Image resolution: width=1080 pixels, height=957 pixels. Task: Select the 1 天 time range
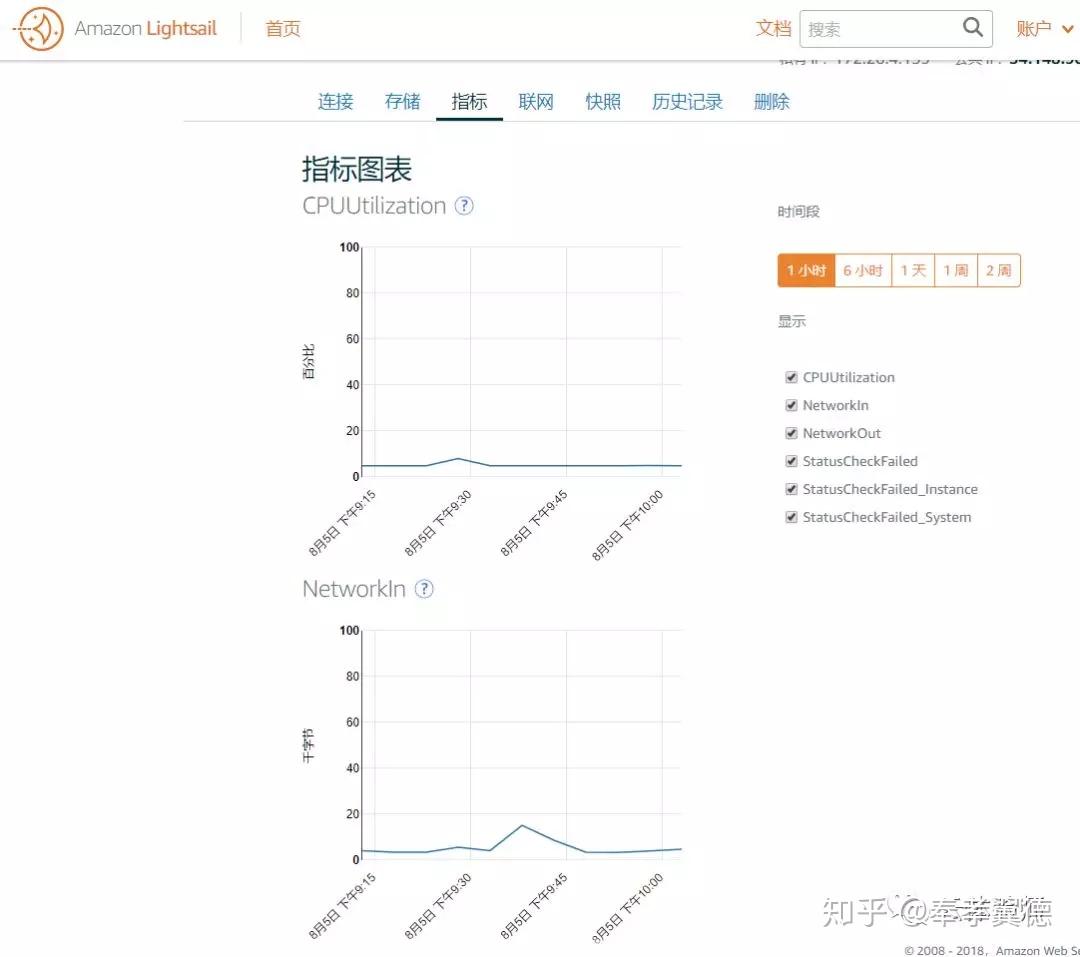click(x=913, y=270)
